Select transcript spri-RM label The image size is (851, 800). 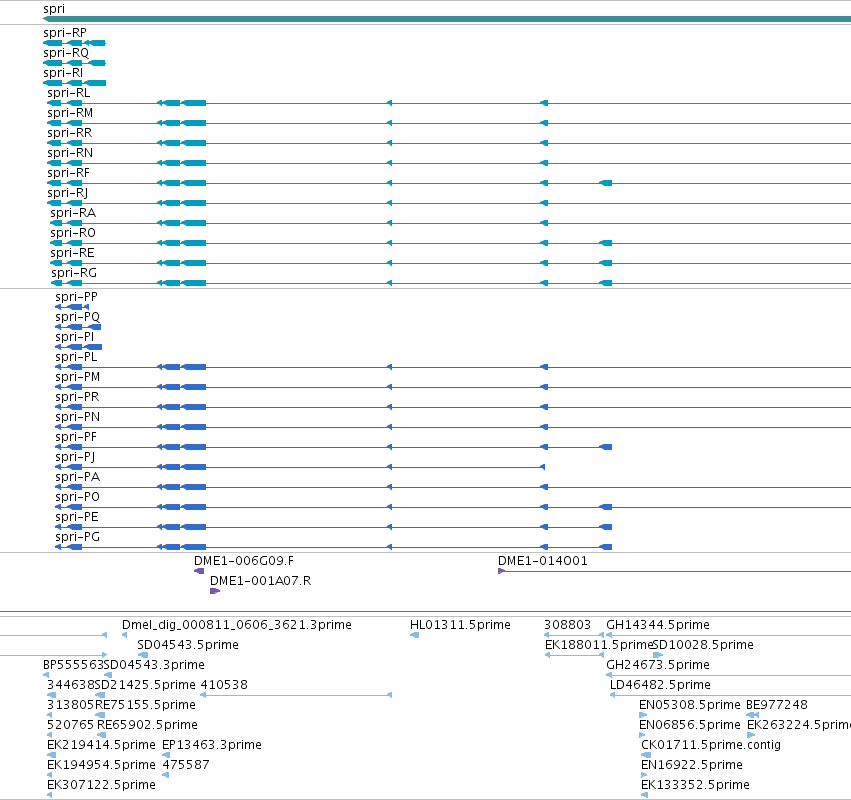pos(70,113)
